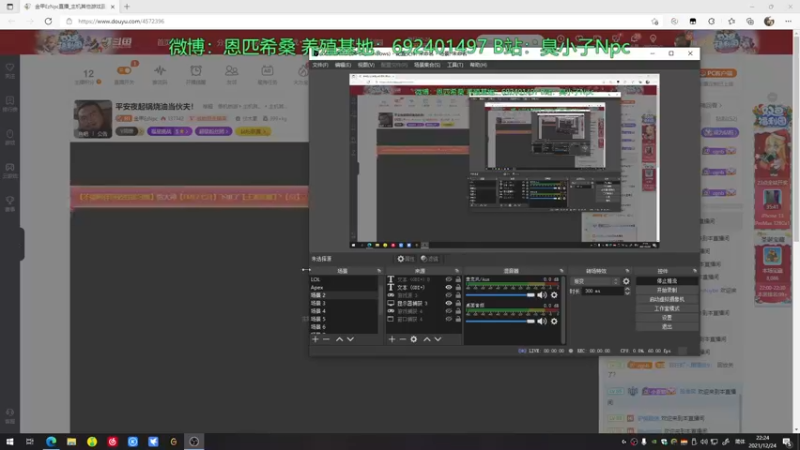Toggle visibility of first text source
Image resolution: width=800 pixels, height=450 pixels.
click(x=448, y=280)
